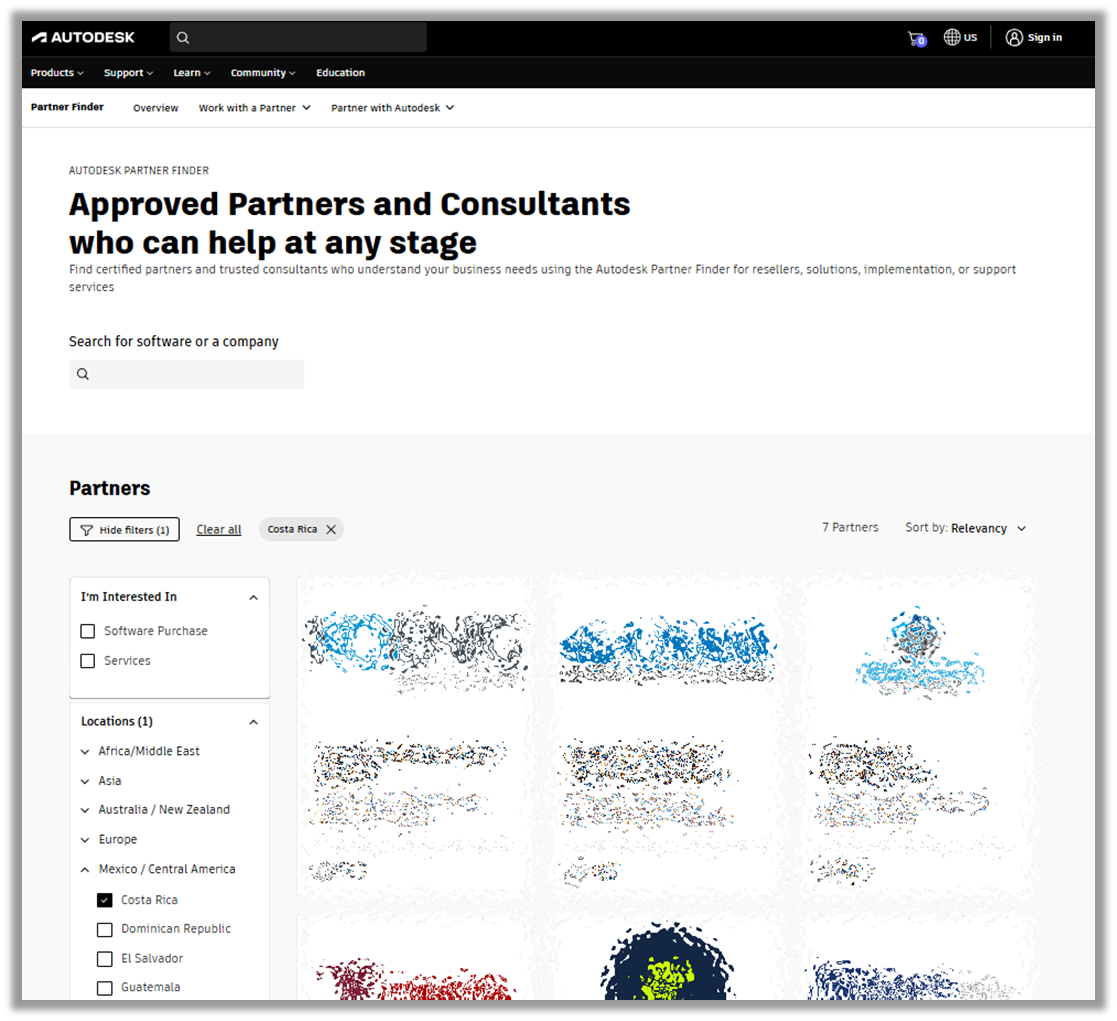Expand Partner with Autodesk dropdown
The width and height of the screenshot is (1117, 1021).
point(393,108)
